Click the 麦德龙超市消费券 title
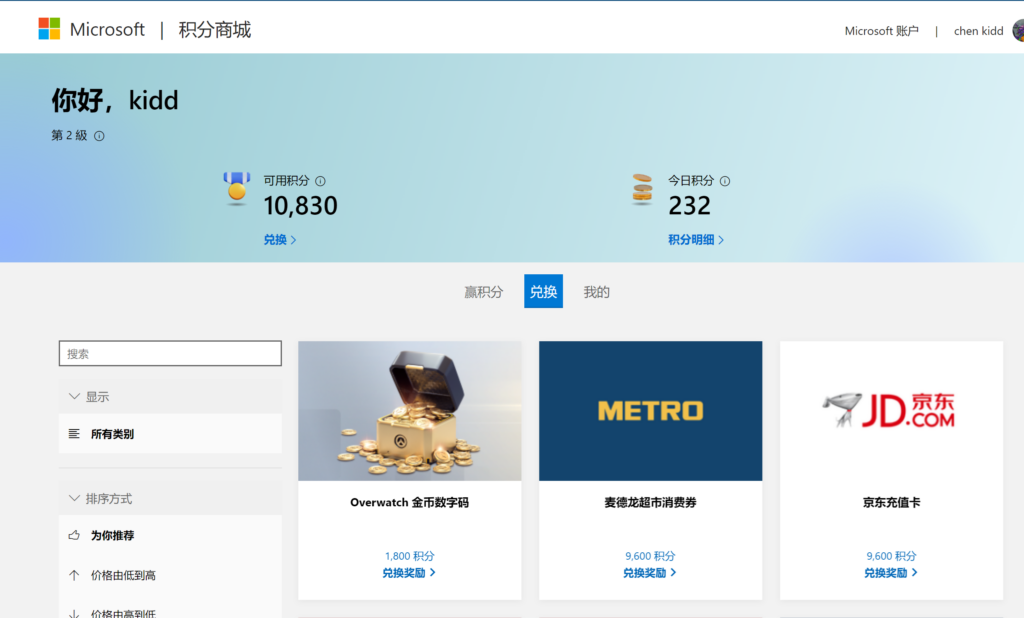This screenshot has width=1024, height=618. (650, 502)
